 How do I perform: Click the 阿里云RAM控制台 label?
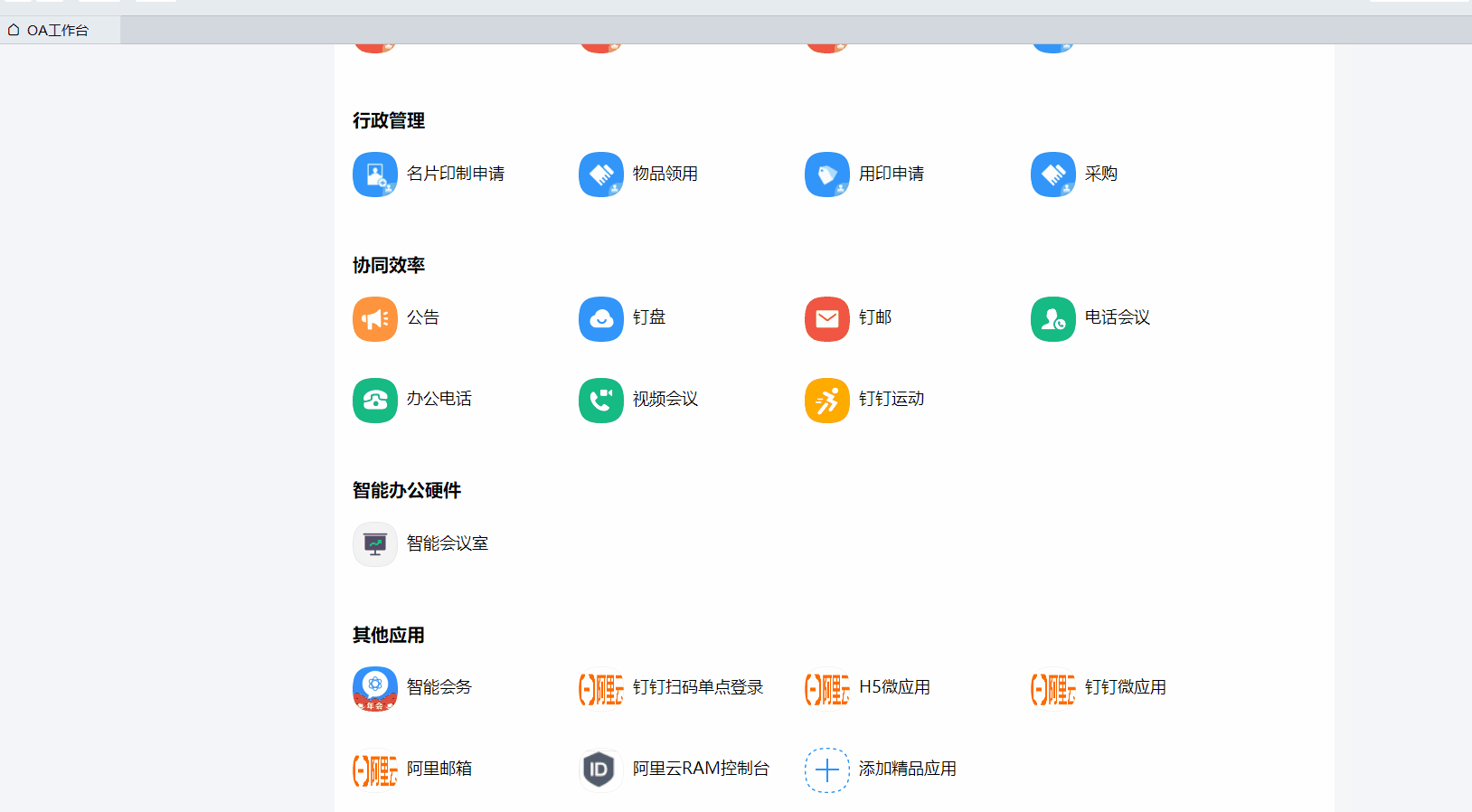pyautogui.click(x=701, y=769)
